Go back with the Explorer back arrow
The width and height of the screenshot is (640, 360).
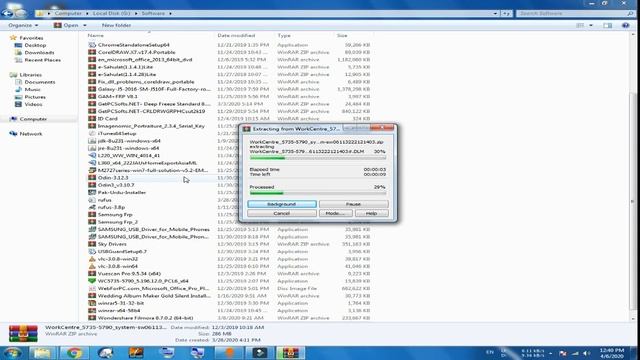click(7, 13)
